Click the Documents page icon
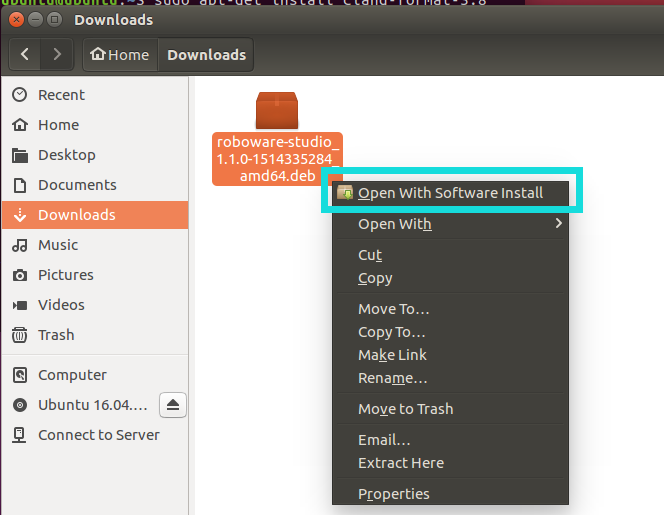664x515 pixels. [19, 186]
